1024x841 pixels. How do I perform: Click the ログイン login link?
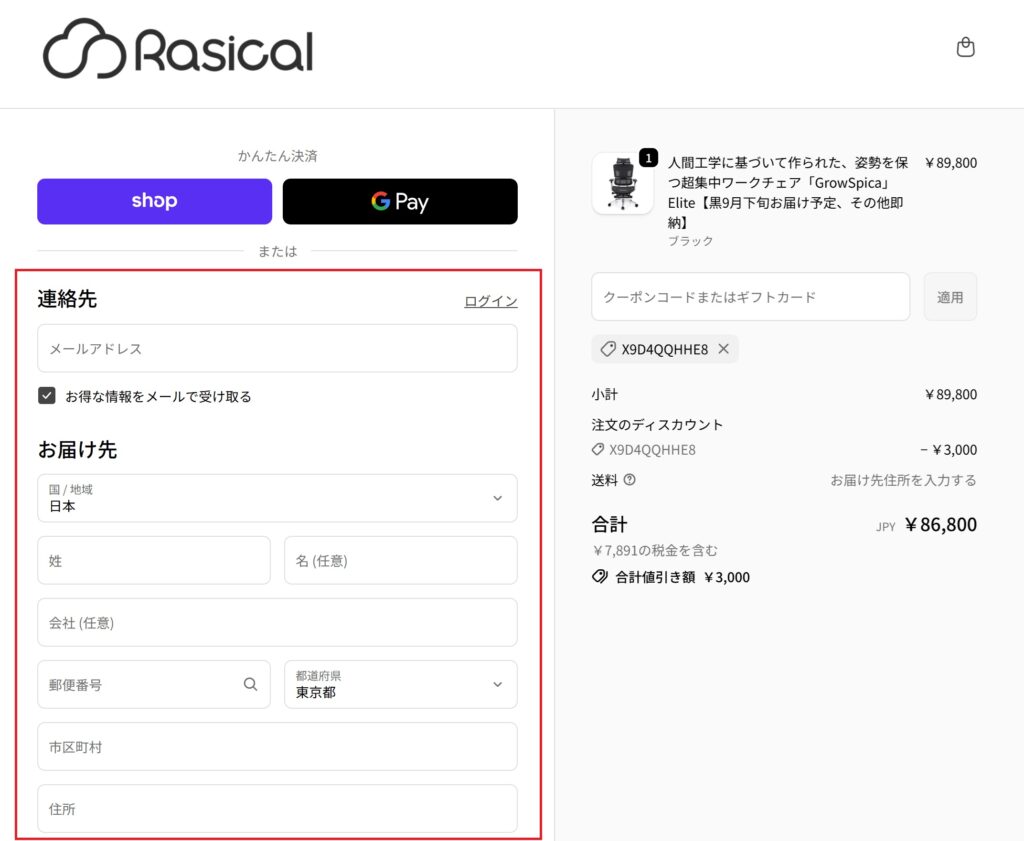pos(490,301)
